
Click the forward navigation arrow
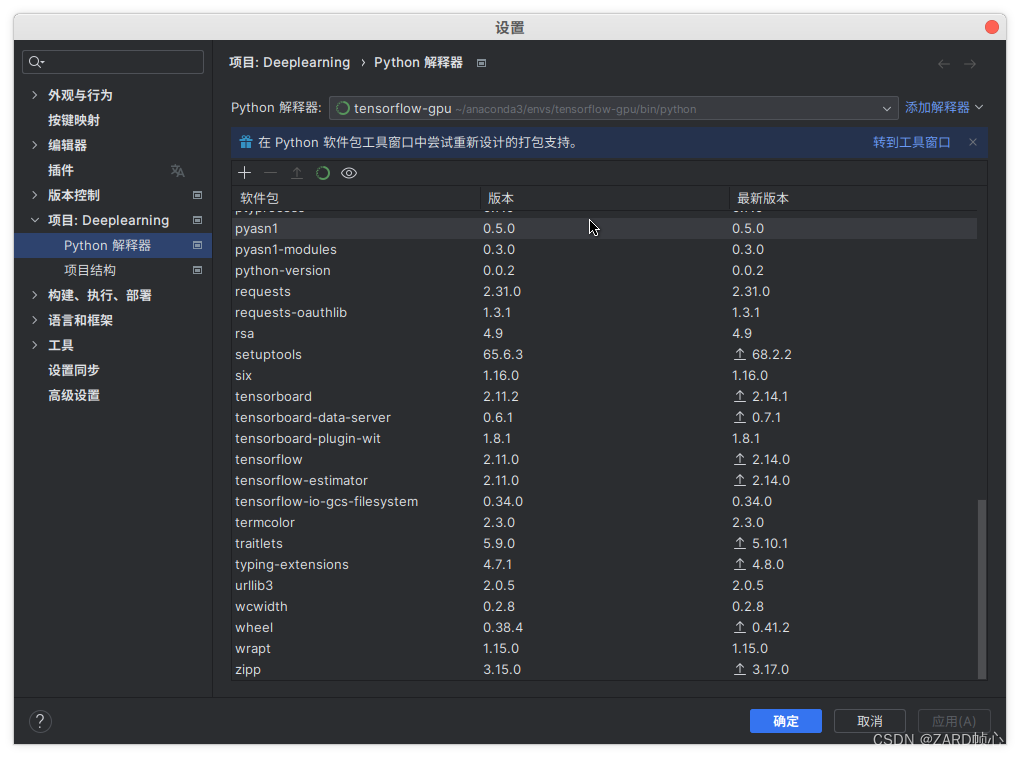(970, 64)
